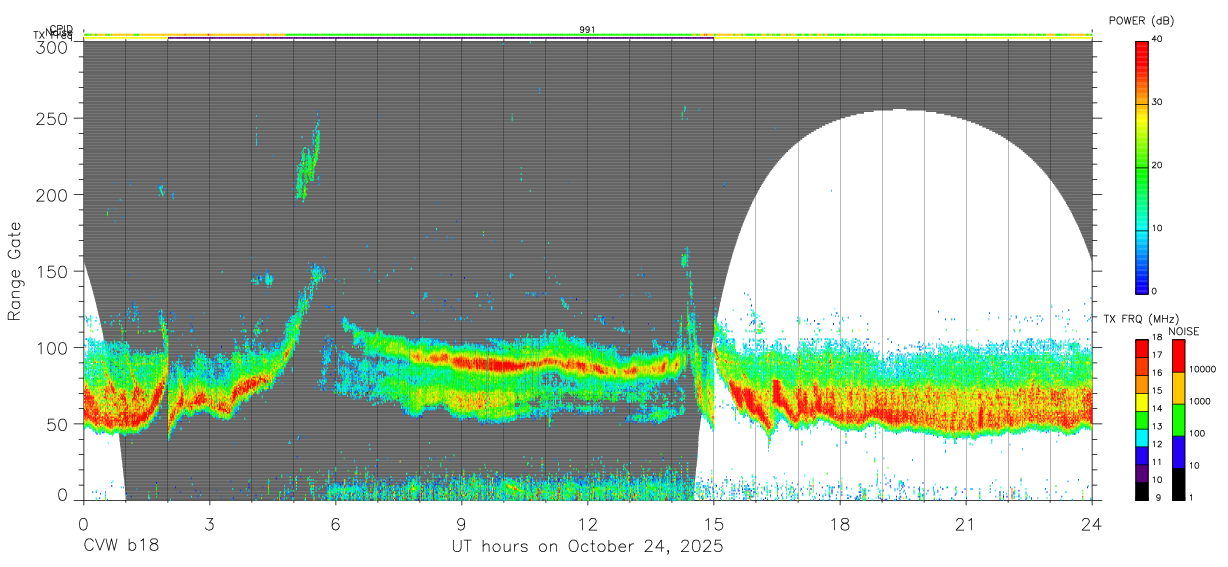1228x567 pixels.
Task: Click the "POWER (dB)" legend title
Action: point(1141,21)
